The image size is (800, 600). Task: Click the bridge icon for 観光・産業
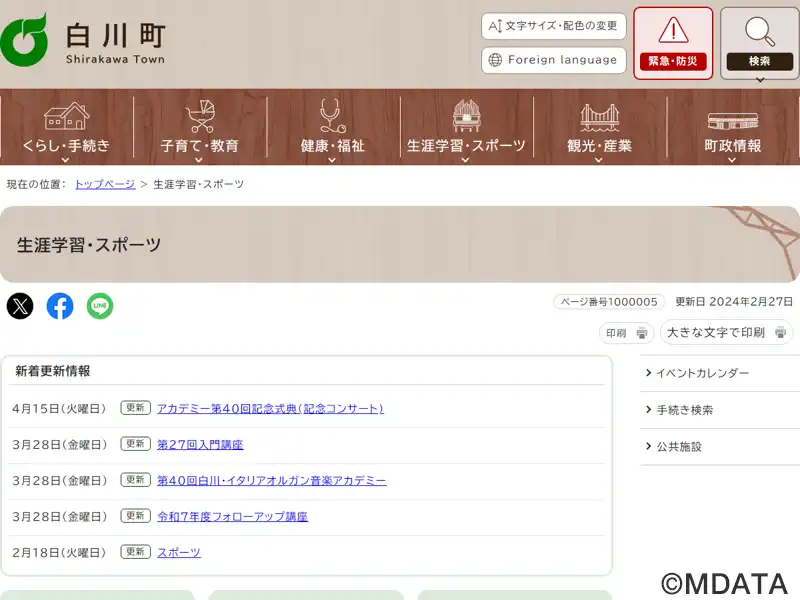pyautogui.click(x=599, y=117)
